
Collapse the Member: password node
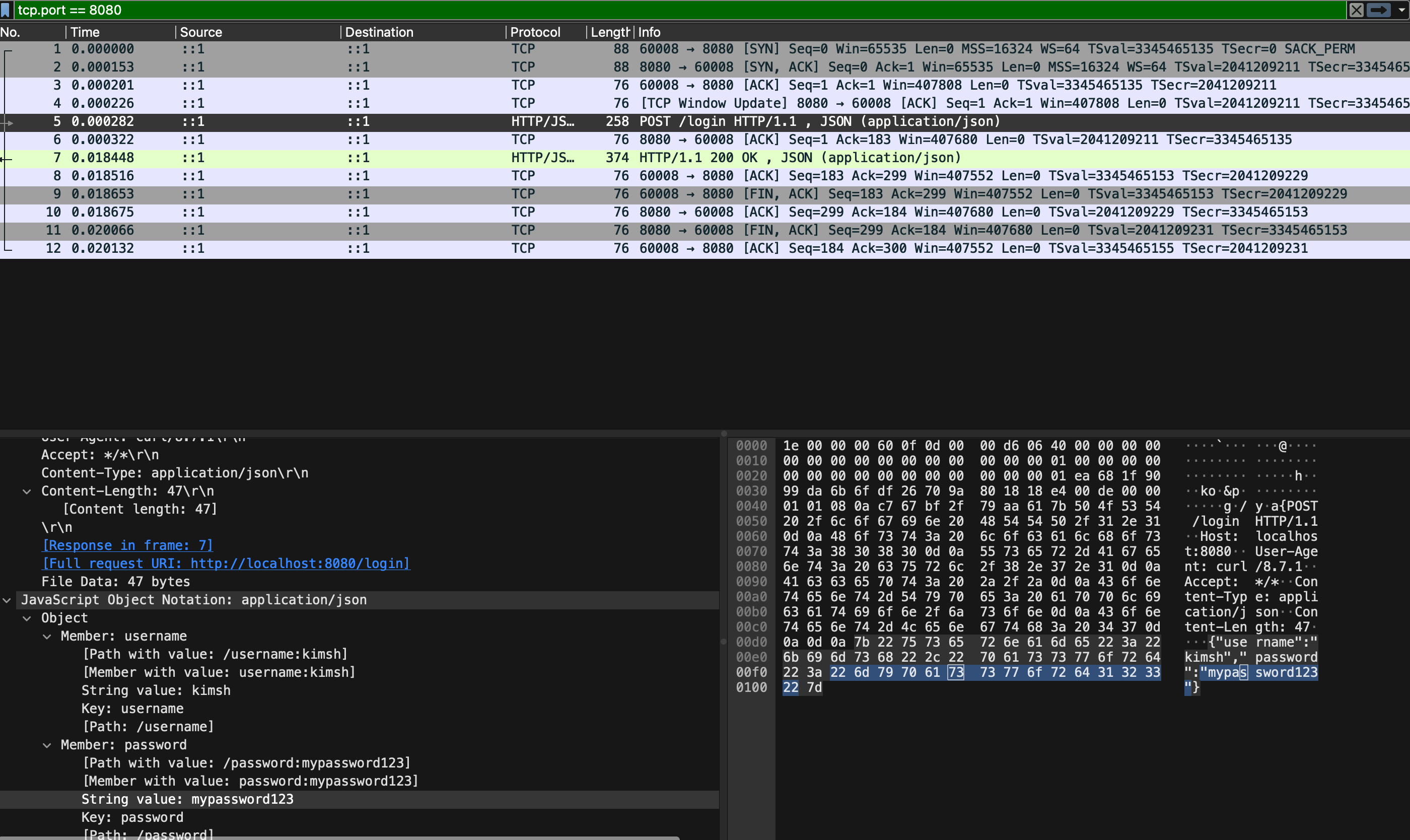pos(47,745)
